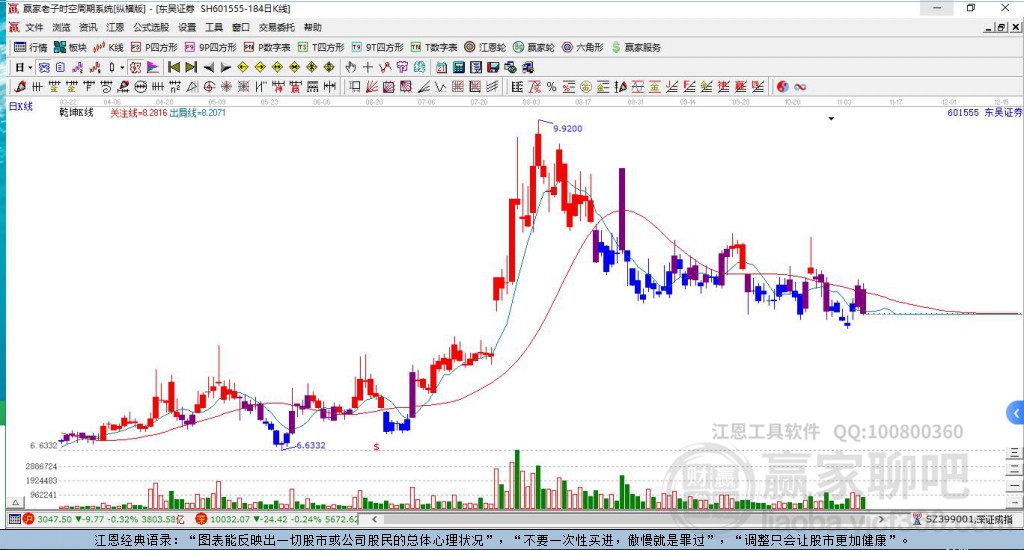Click the 乾坤K线 indicator label
This screenshot has width=1024, height=550.
point(76,112)
